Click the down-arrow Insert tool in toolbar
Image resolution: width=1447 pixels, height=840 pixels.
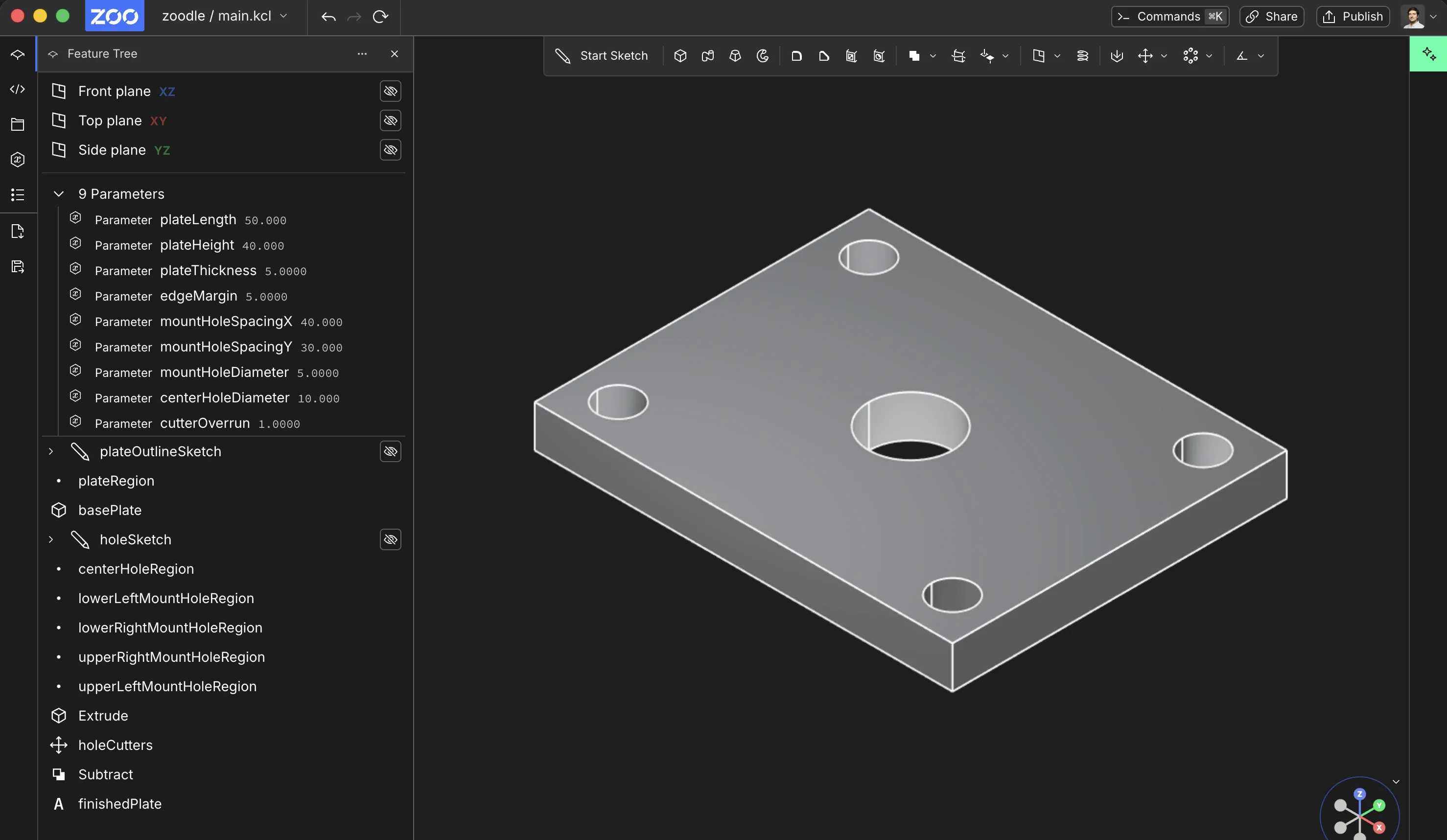pyautogui.click(x=1117, y=56)
